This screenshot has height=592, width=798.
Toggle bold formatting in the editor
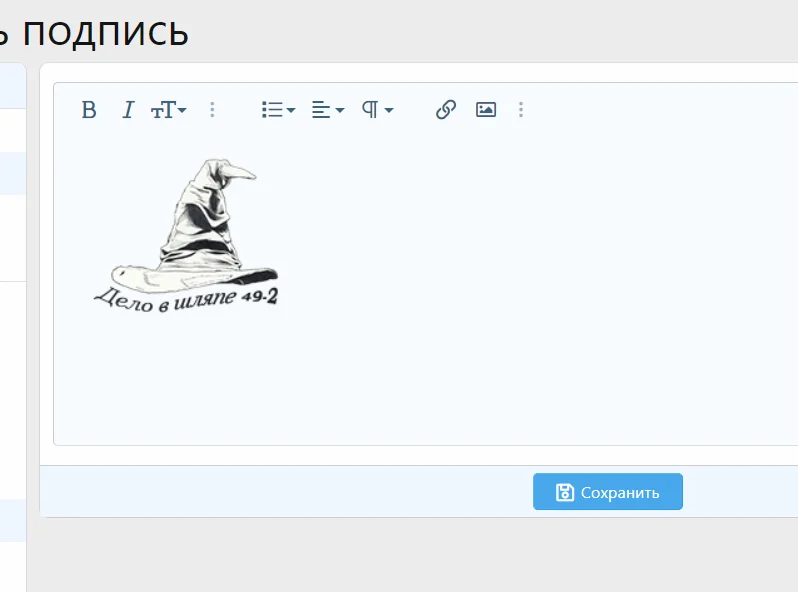89,109
